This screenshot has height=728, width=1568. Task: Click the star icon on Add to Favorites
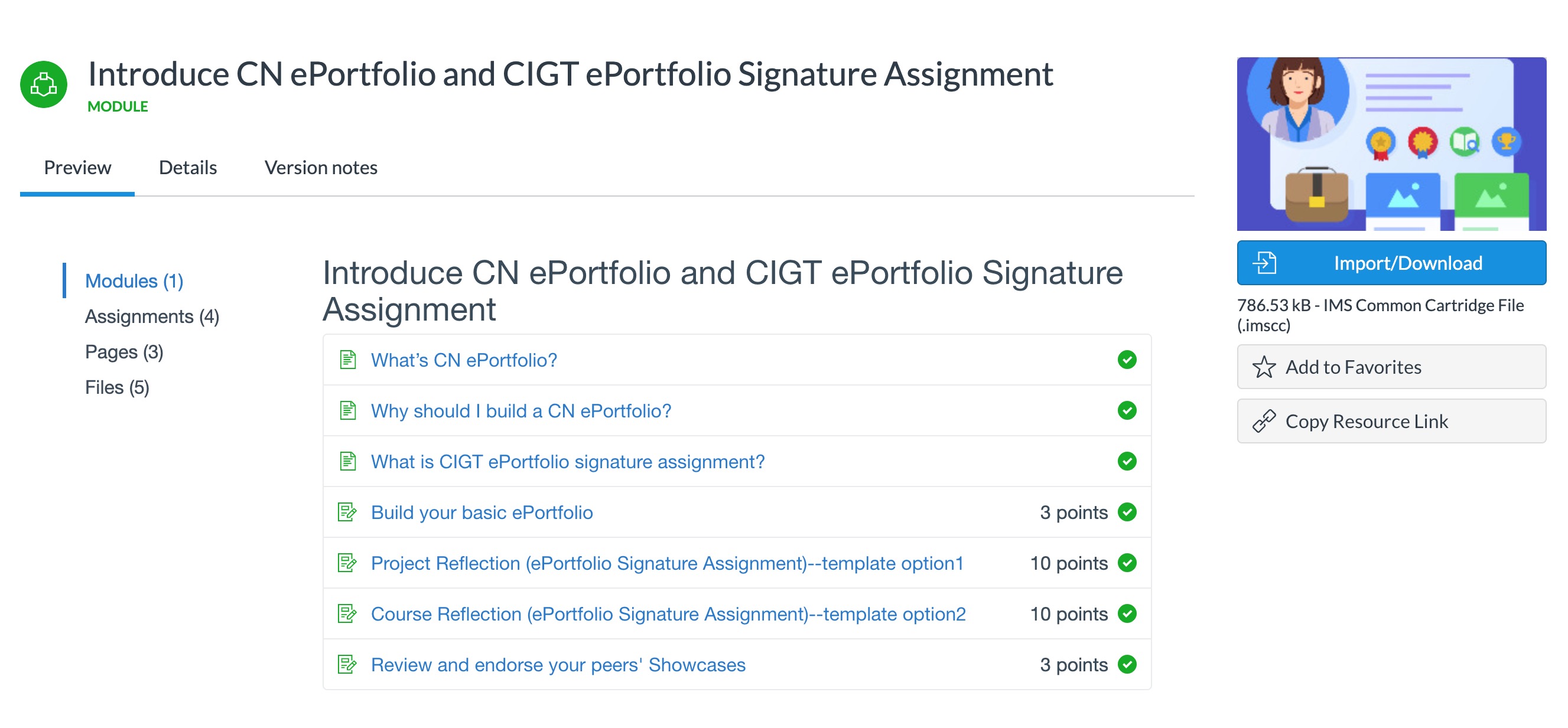pos(1264,367)
